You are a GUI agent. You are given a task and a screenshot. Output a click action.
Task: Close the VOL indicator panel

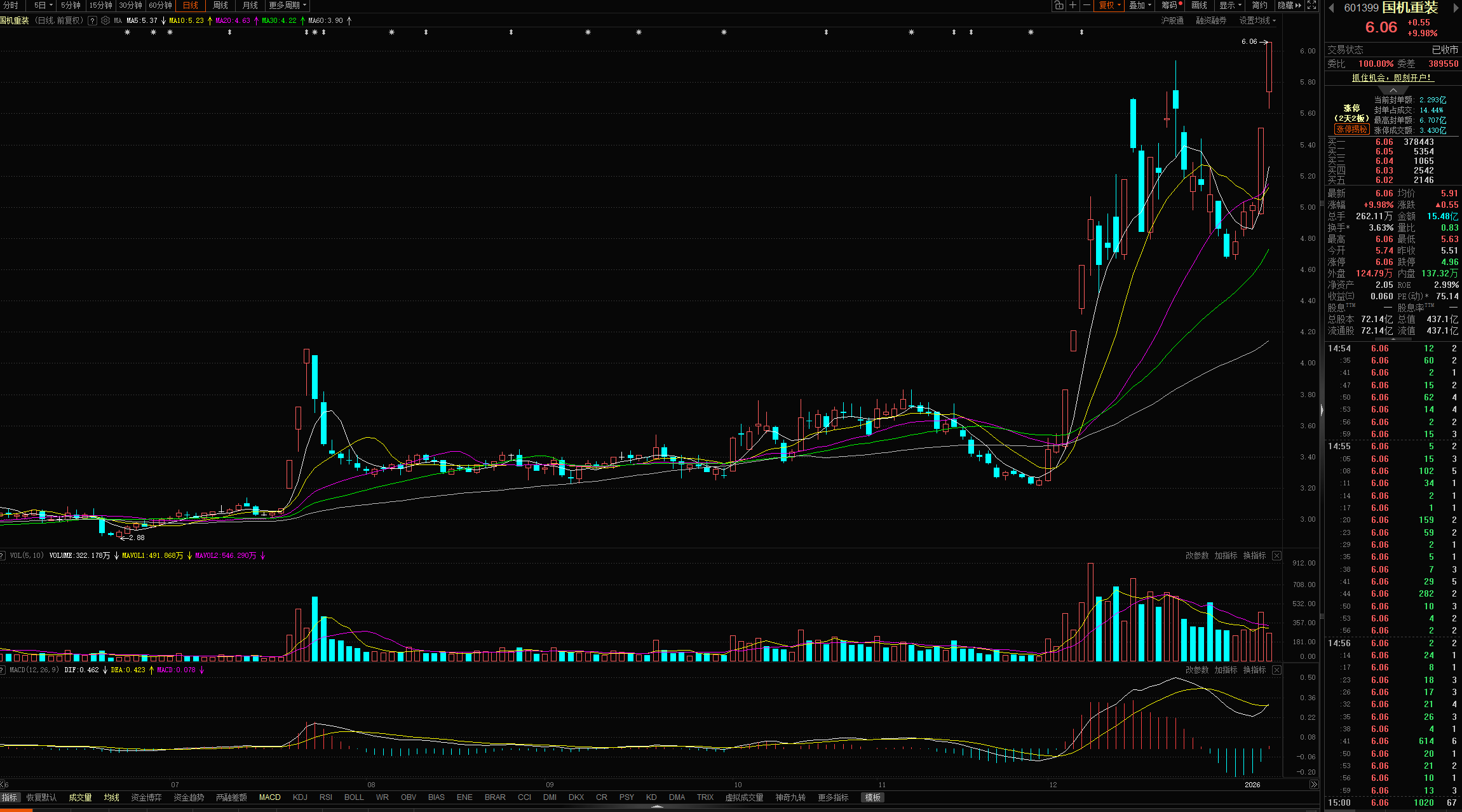(x=1276, y=555)
